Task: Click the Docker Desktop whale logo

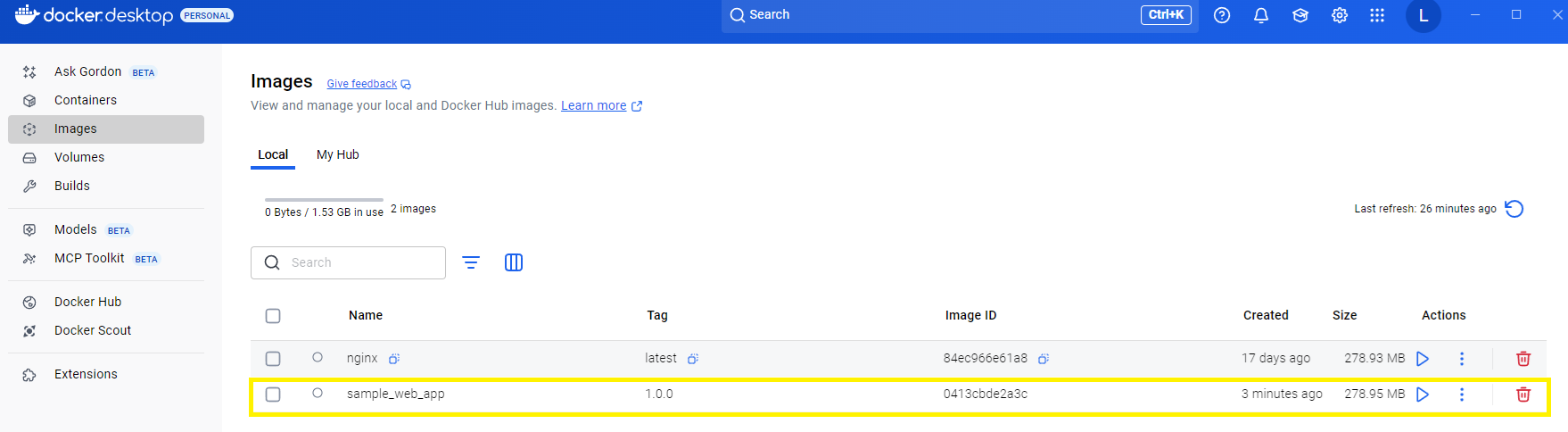Action: pos(27,14)
